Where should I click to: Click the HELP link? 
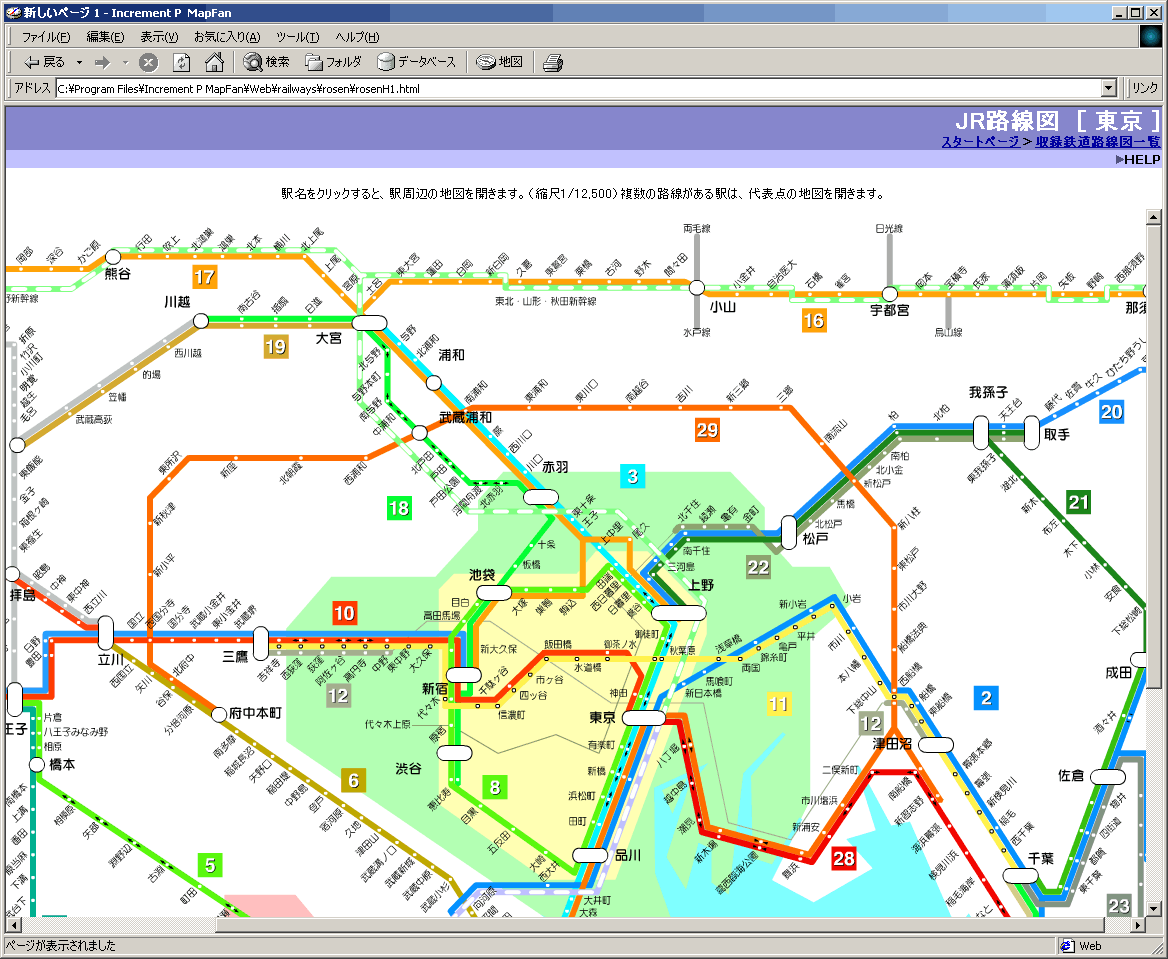(1137, 160)
